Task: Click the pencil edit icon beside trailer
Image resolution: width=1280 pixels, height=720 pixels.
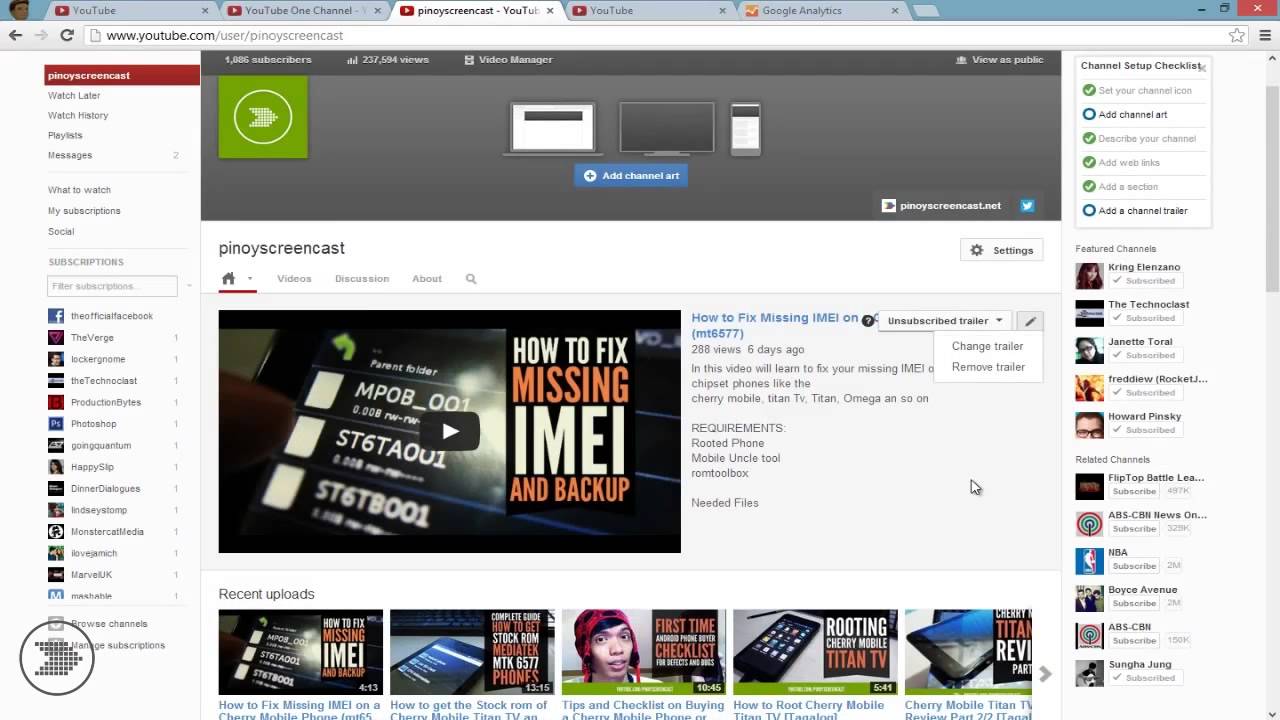Action: [1030, 321]
